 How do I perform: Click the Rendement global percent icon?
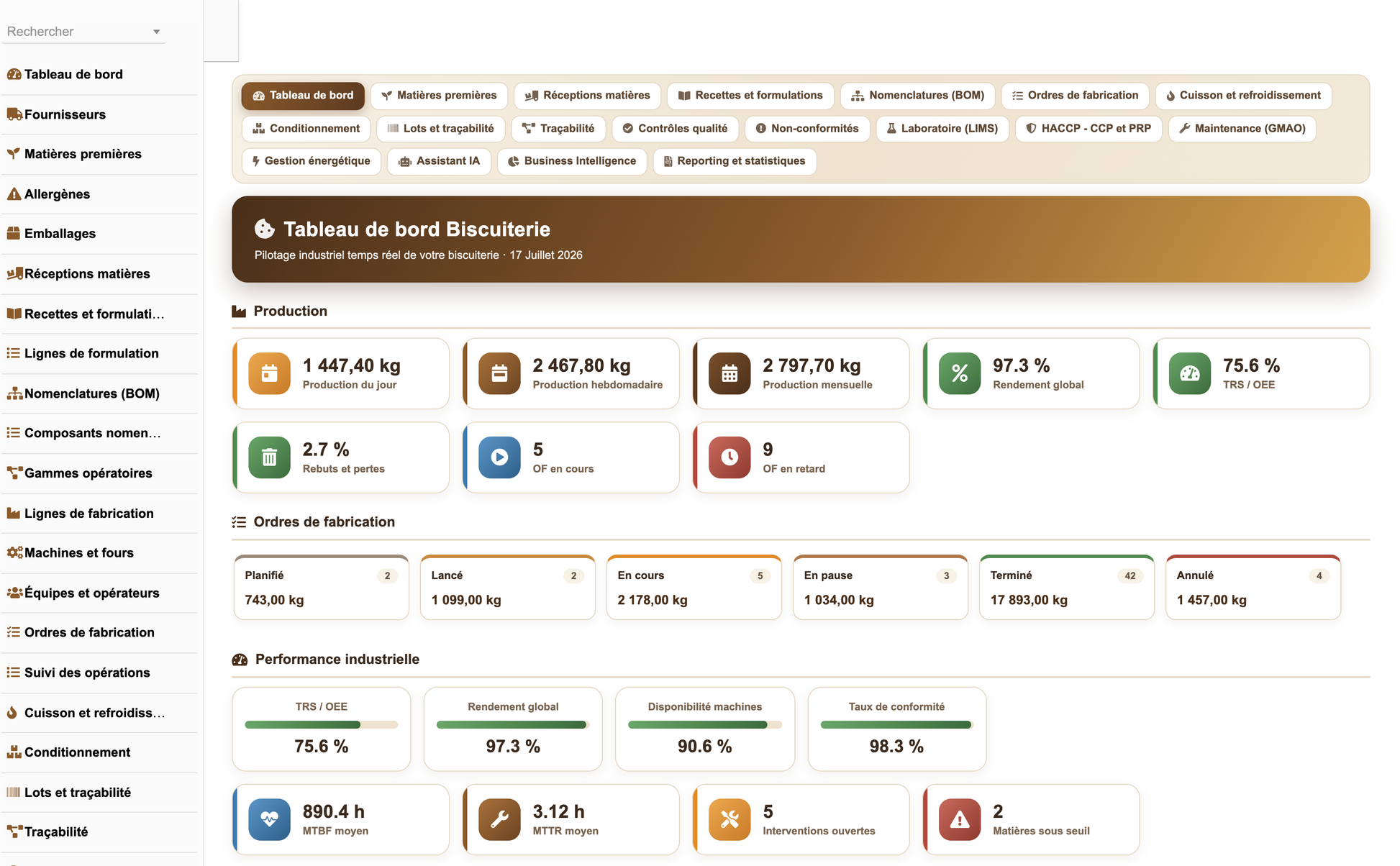[x=960, y=373]
